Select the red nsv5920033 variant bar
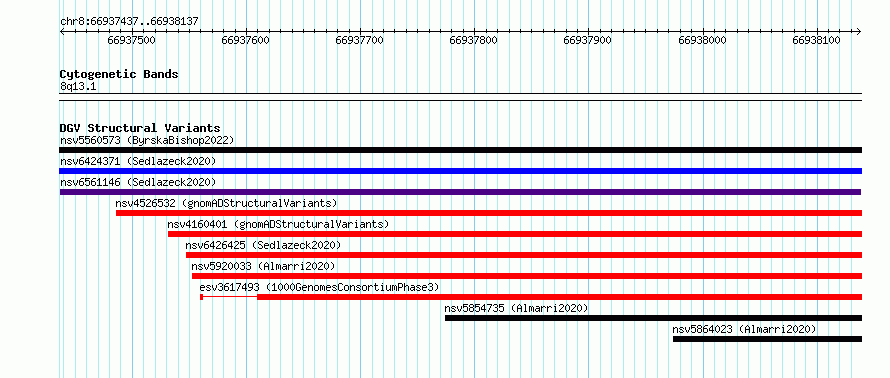Image resolution: width=890 pixels, height=378 pixels. [x=527, y=276]
